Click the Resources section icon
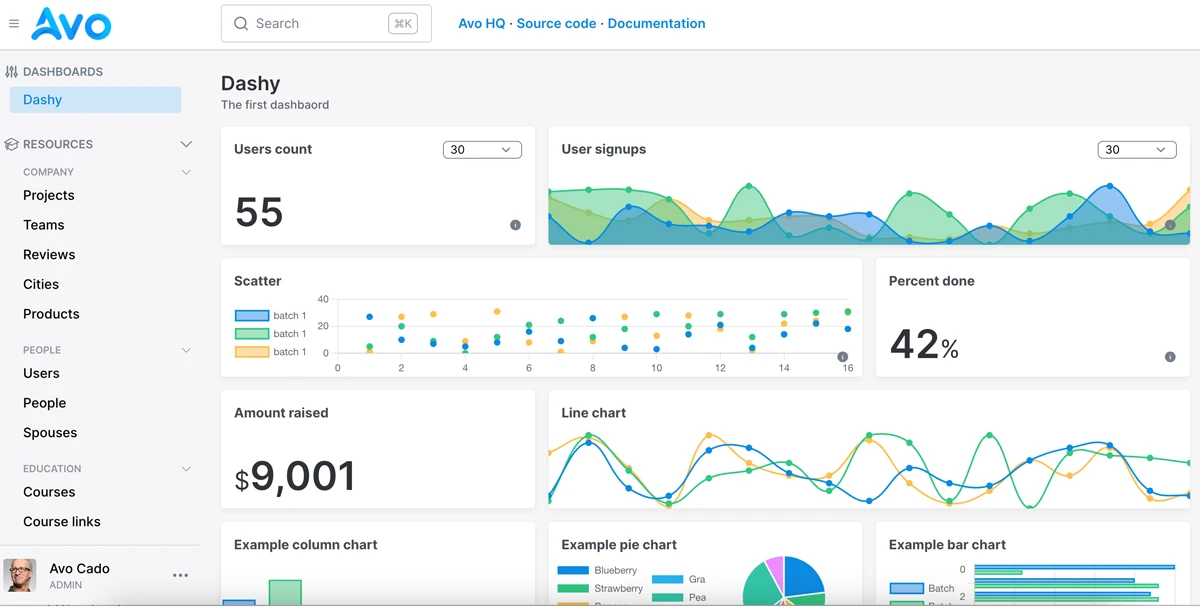The width and height of the screenshot is (1200, 607). [x=12, y=144]
